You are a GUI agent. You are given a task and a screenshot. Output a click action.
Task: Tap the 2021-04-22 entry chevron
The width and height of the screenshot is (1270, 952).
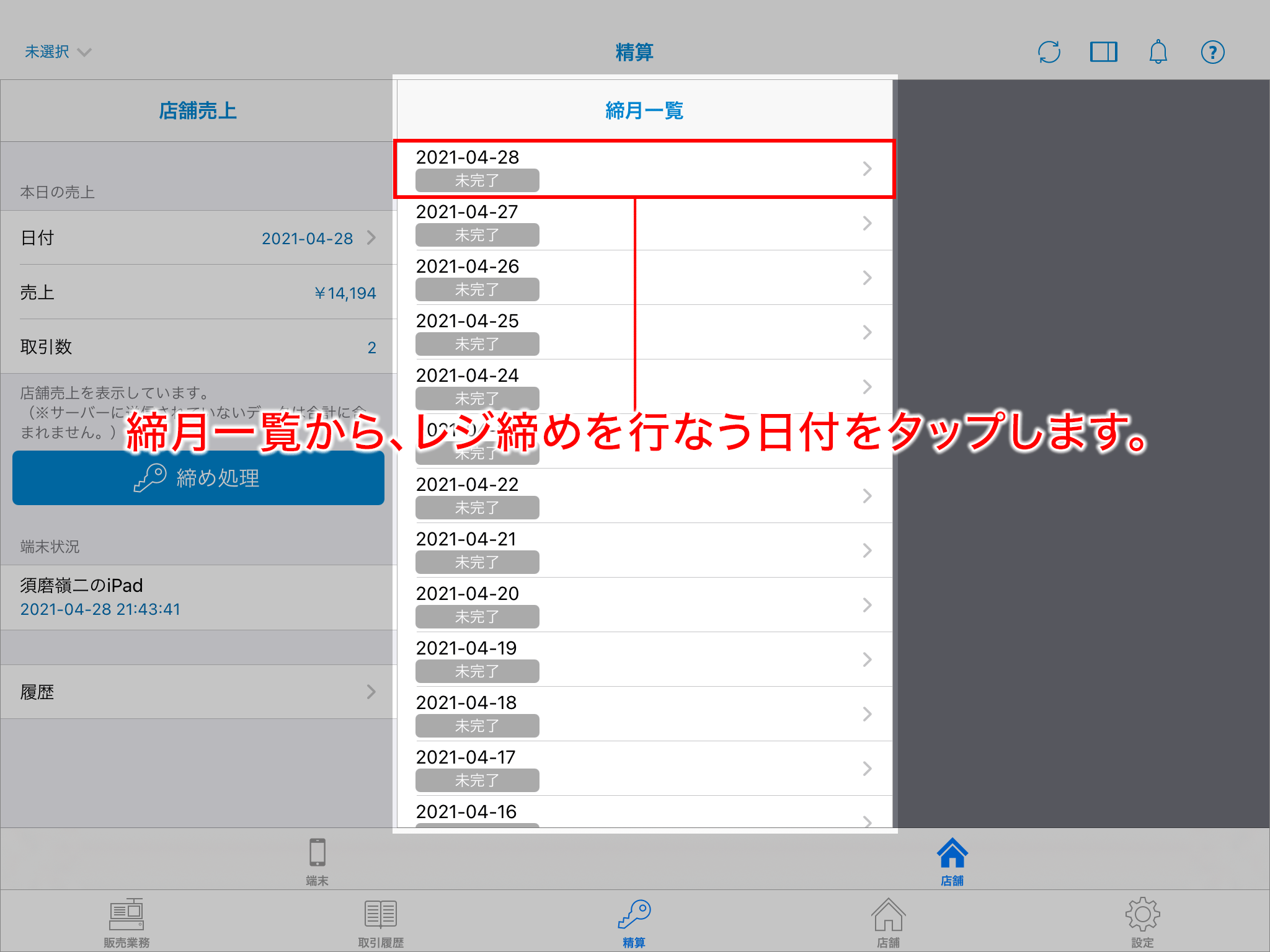point(867,496)
